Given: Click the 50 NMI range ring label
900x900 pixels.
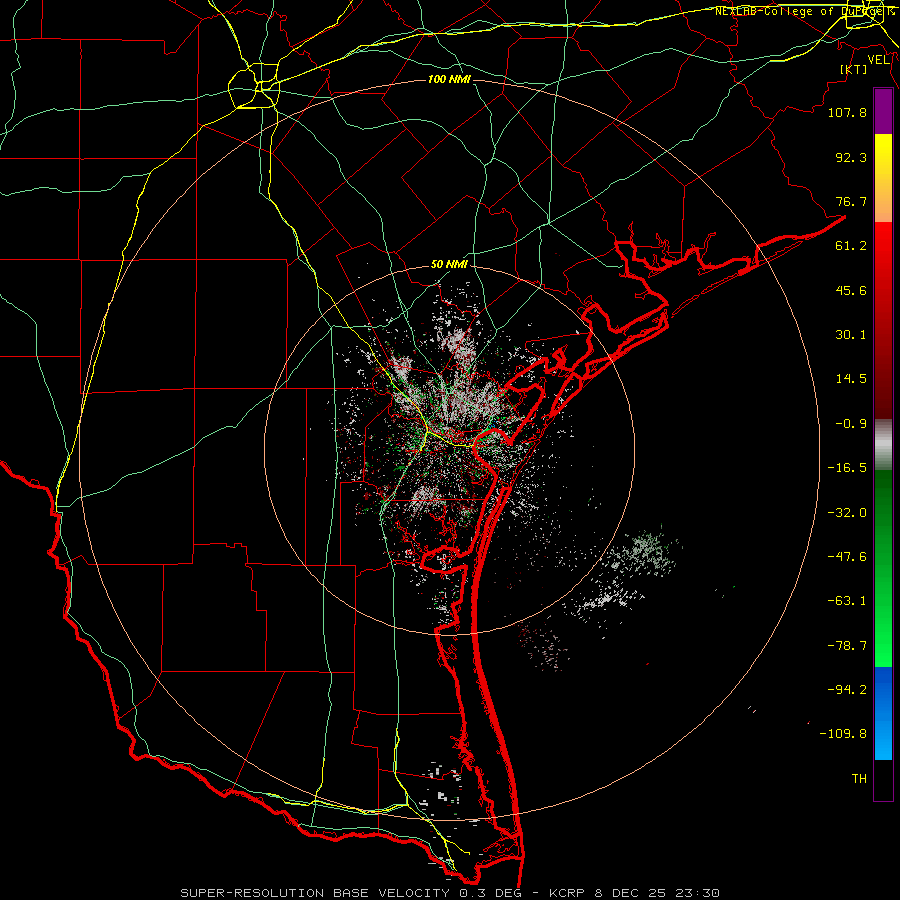Looking at the screenshot, I should (x=449, y=265).
